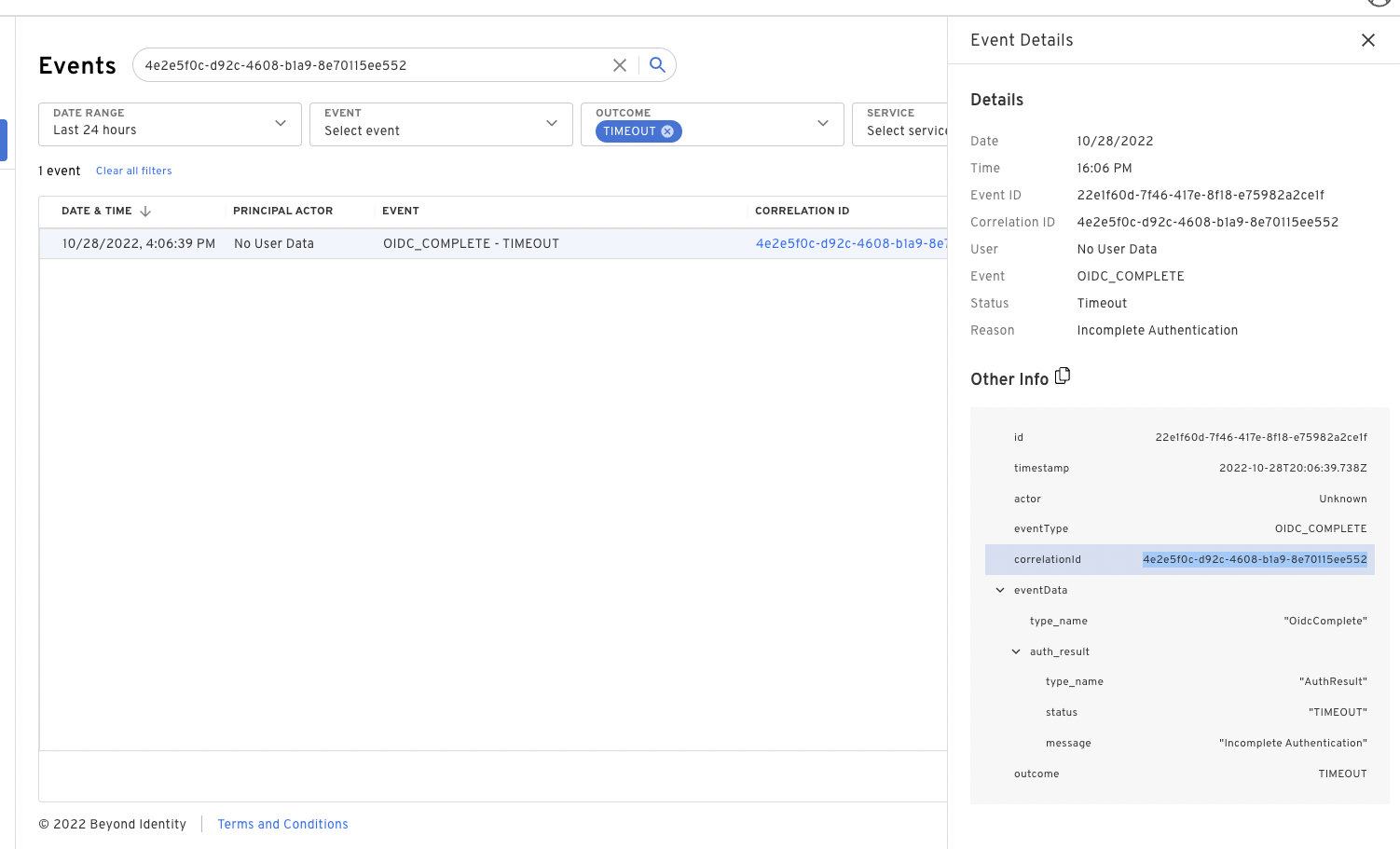
Task: Open Terms and Conditions link
Action: pyautogui.click(x=282, y=824)
